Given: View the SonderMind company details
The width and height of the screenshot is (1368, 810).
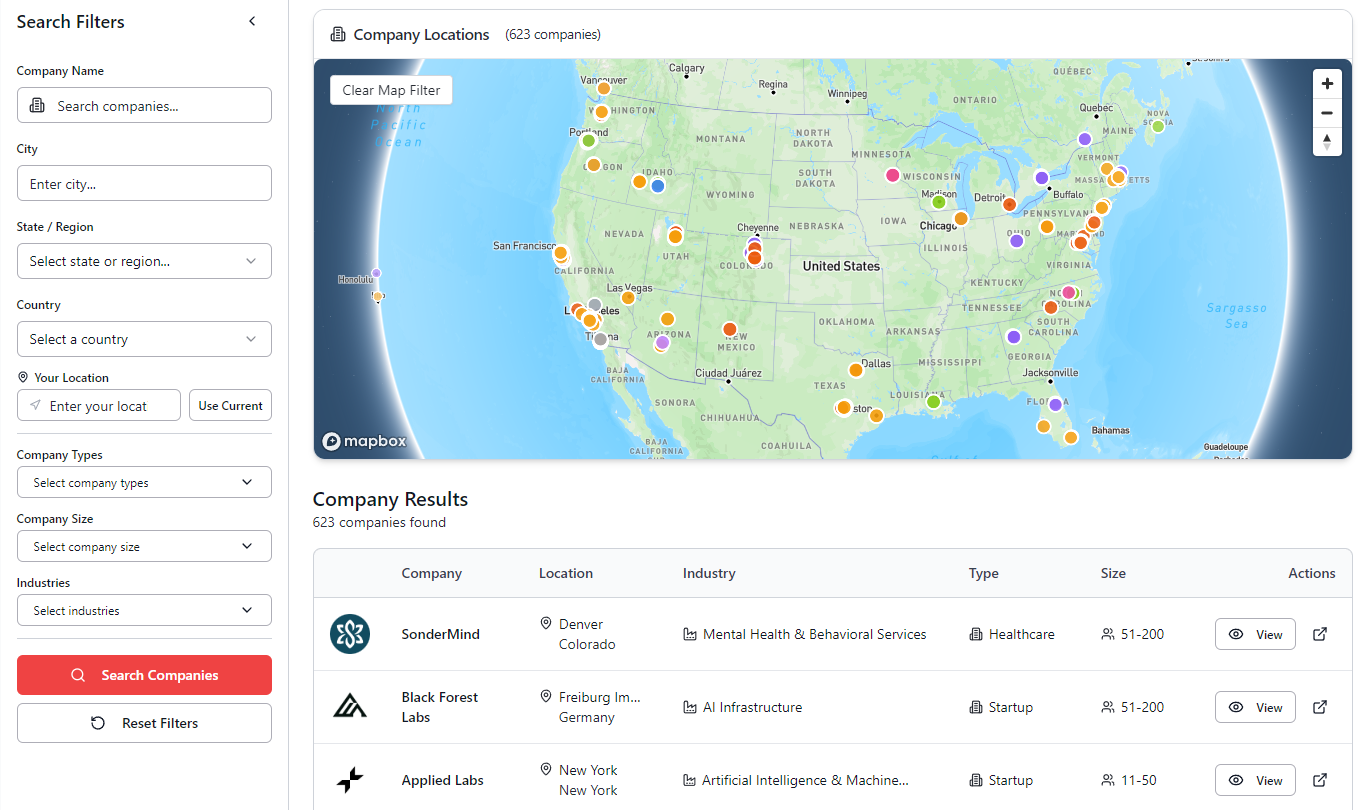Looking at the screenshot, I should point(1255,634).
